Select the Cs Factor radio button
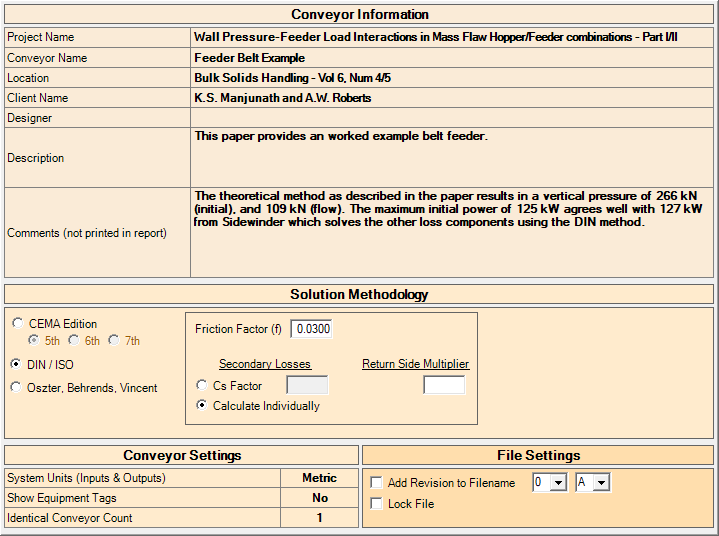Viewport: 719px width, 536px height. click(x=203, y=385)
